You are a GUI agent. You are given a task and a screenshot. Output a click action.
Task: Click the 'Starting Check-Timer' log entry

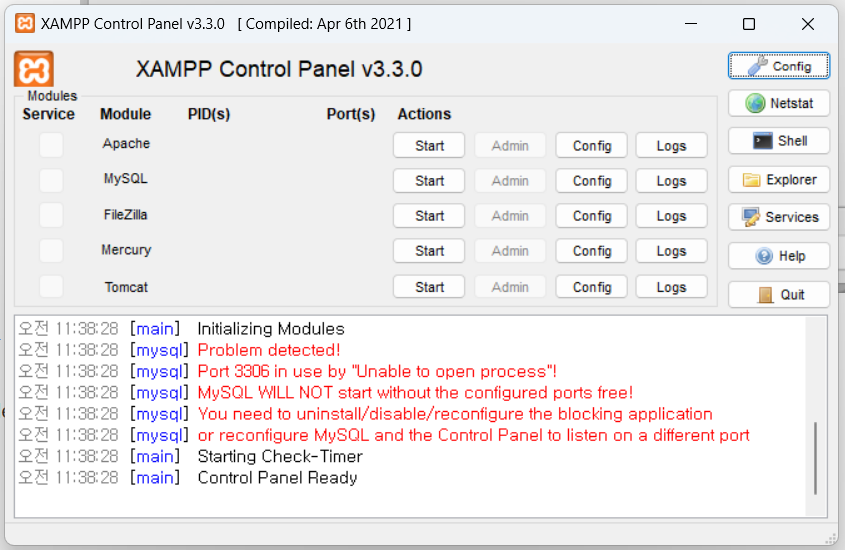[280, 457]
